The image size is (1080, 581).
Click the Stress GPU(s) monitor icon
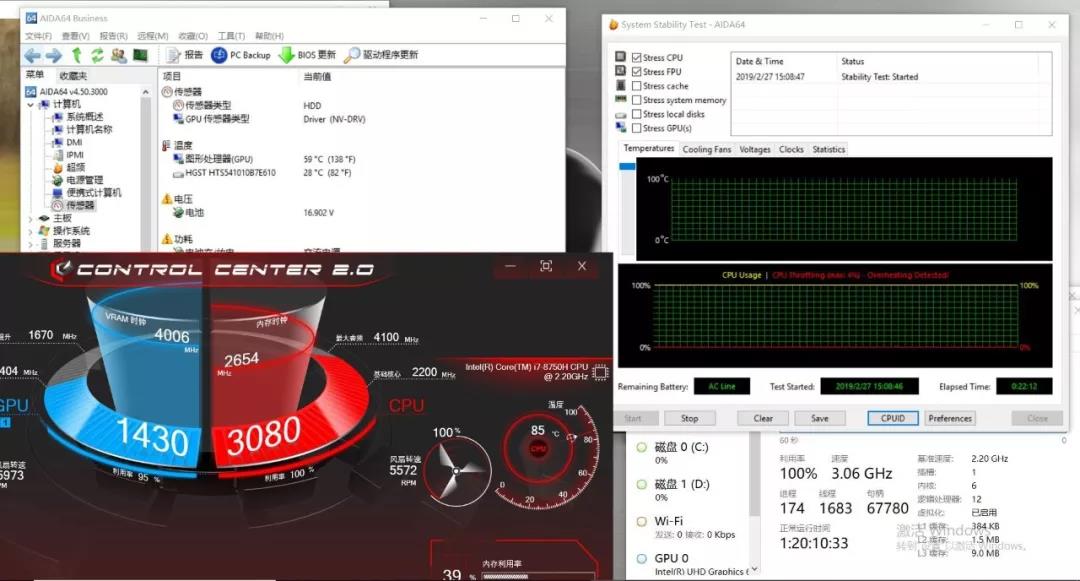[x=621, y=127]
